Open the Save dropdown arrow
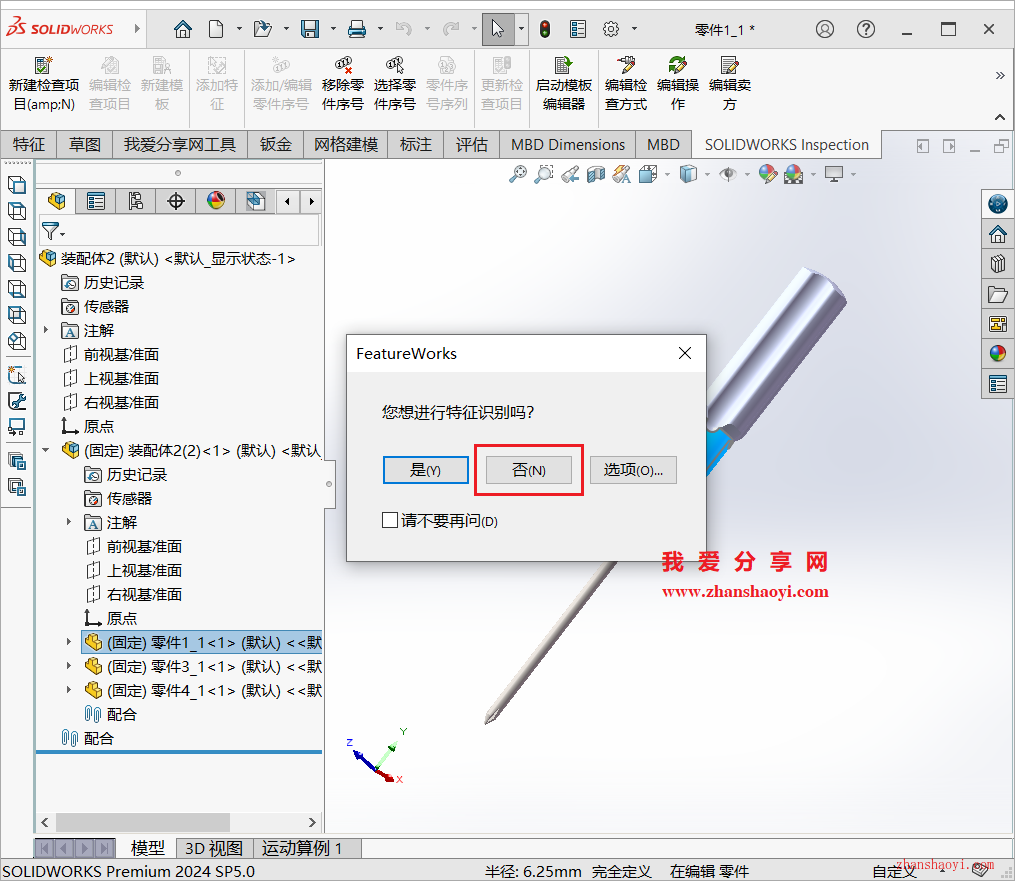1015x881 pixels. click(333, 29)
